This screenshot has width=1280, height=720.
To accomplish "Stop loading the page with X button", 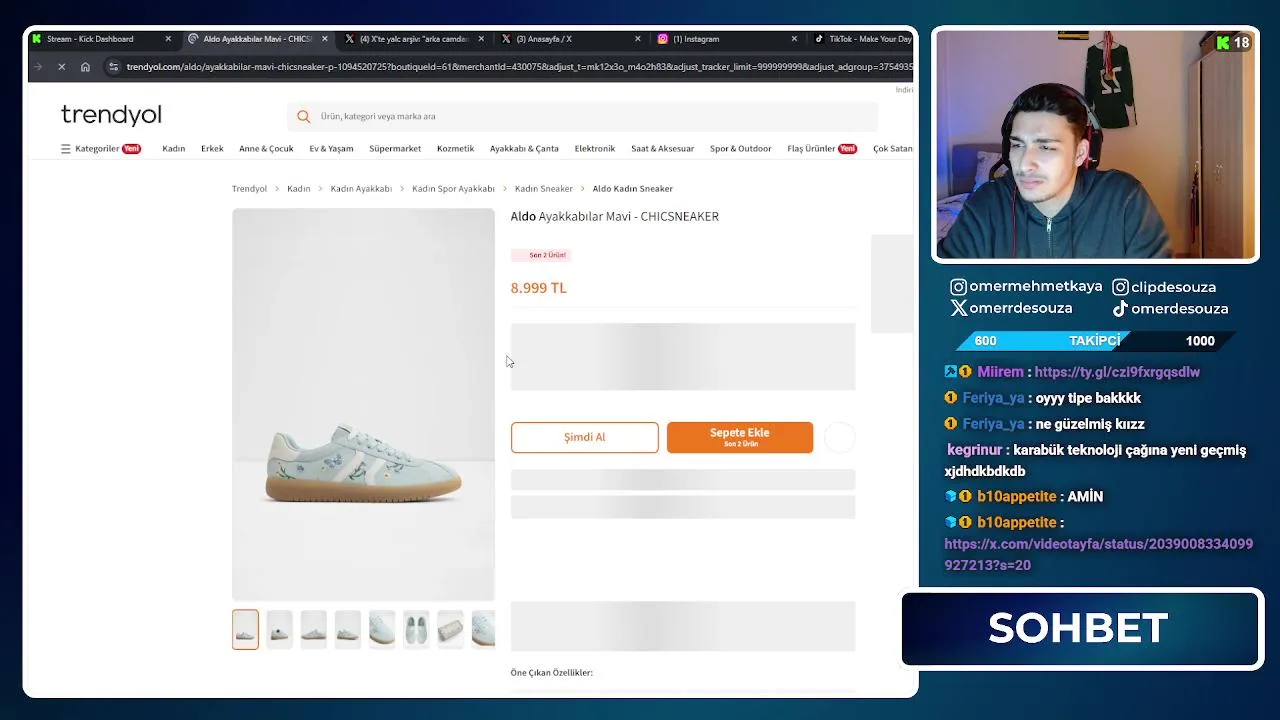I will 61,67.
